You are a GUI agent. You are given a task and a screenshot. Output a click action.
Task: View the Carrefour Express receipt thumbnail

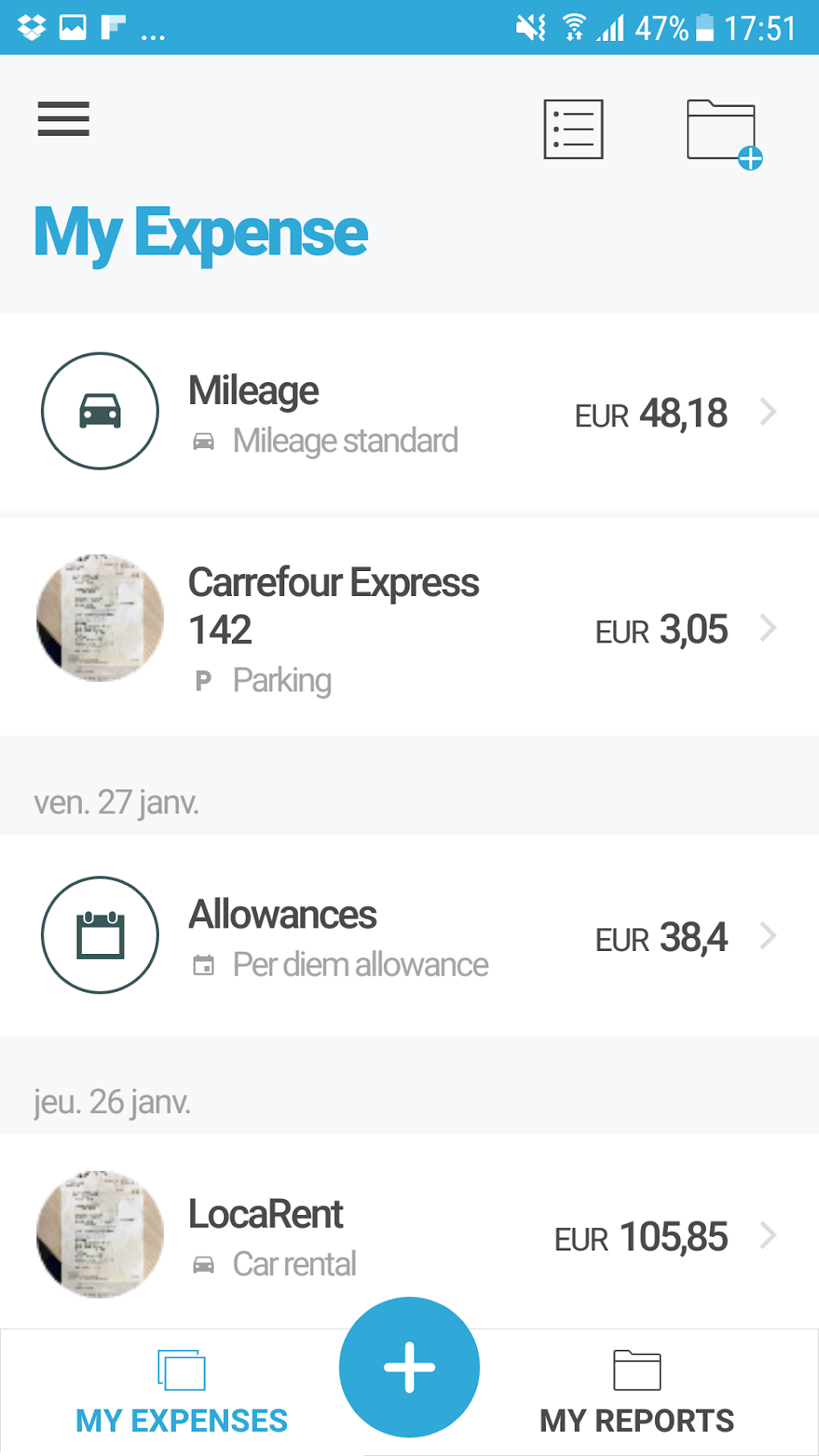point(100,618)
